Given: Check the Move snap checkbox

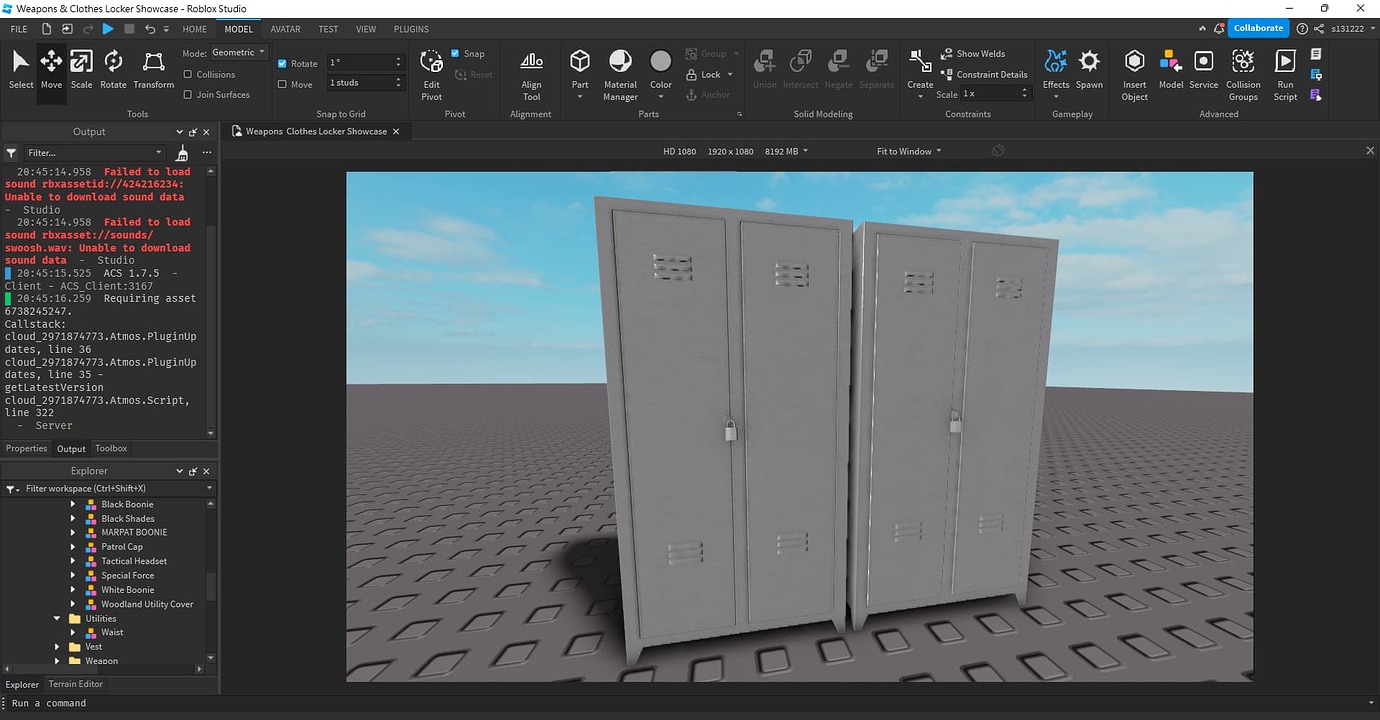Looking at the screenshot, I should pos(283,84).
